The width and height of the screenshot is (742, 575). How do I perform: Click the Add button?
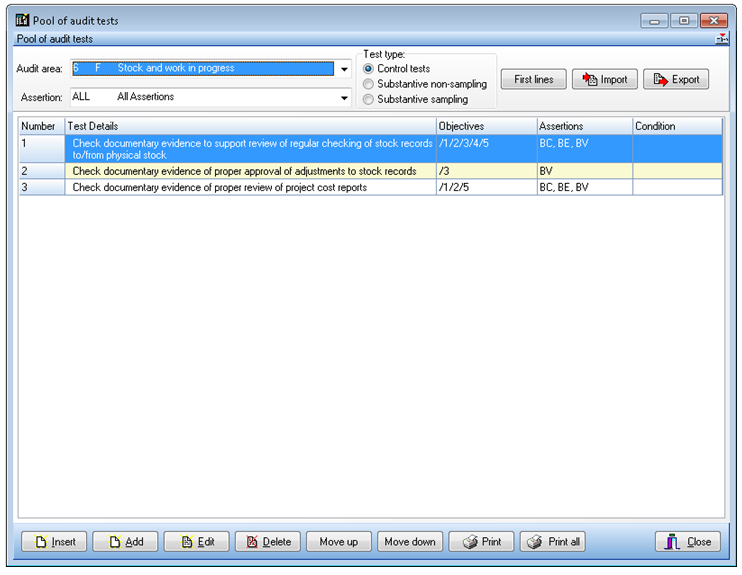tap(125, 541)
